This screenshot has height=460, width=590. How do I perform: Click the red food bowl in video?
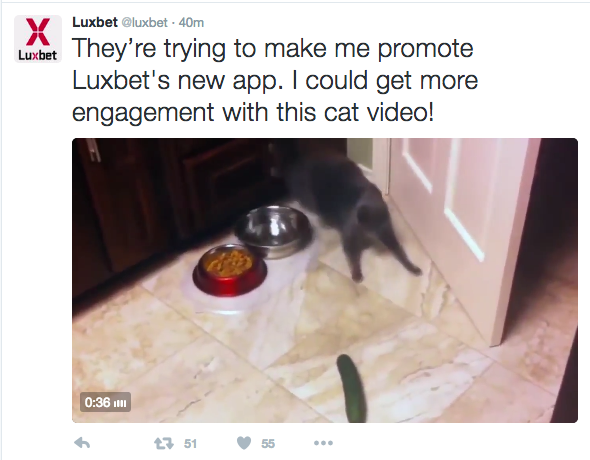230,269
